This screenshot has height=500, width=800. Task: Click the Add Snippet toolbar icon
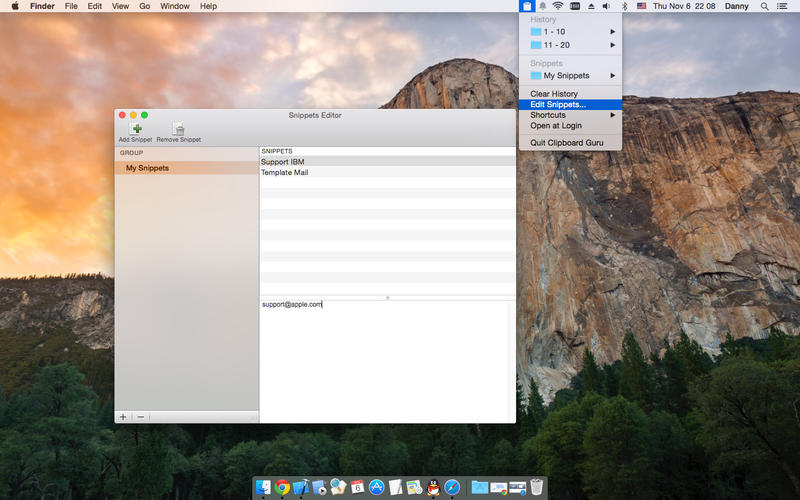click(x=136, y=132)
